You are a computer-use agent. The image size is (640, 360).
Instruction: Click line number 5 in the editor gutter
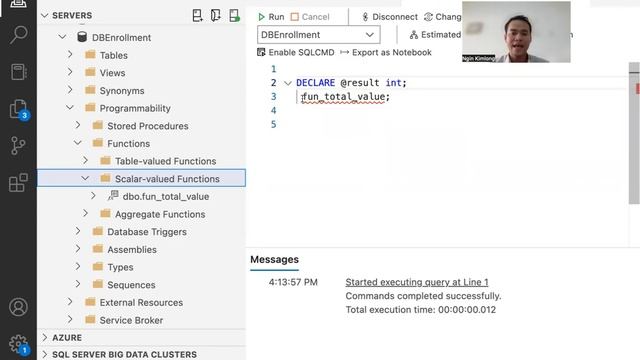pos(273,124)
